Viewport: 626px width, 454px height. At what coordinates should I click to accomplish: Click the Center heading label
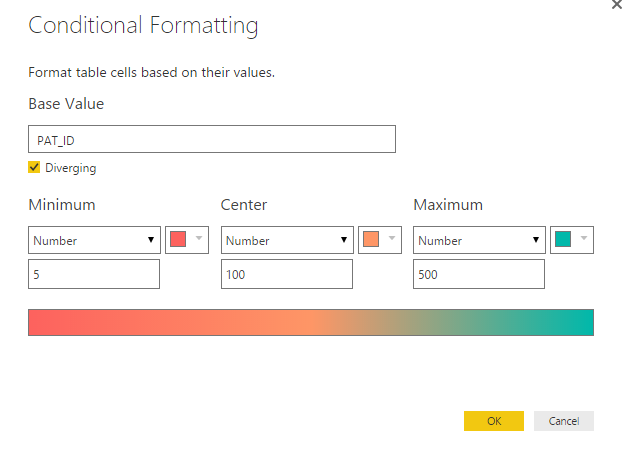(244, 204)
